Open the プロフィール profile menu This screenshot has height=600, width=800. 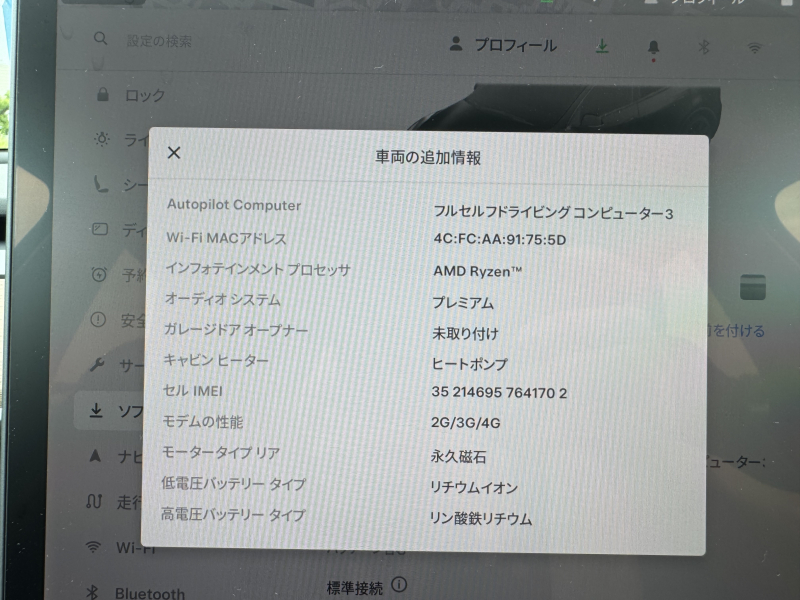[x=503, y=45]
